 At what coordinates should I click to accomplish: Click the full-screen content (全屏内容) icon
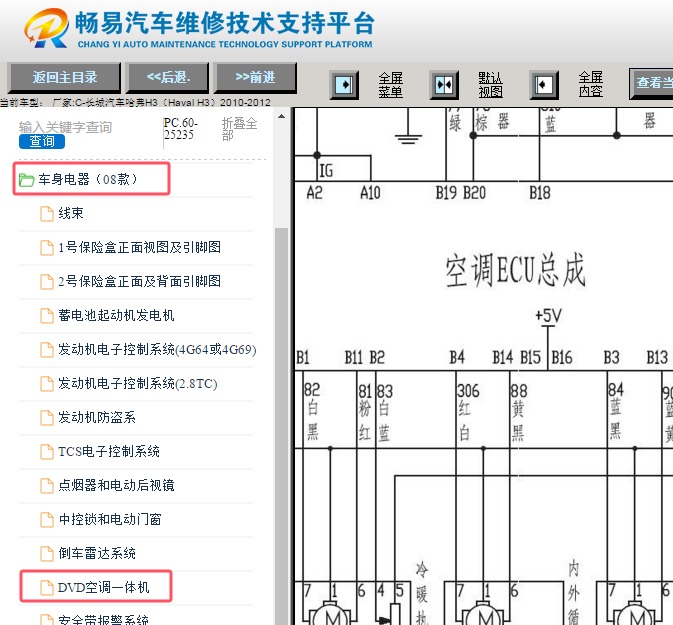tap(544, 85)
